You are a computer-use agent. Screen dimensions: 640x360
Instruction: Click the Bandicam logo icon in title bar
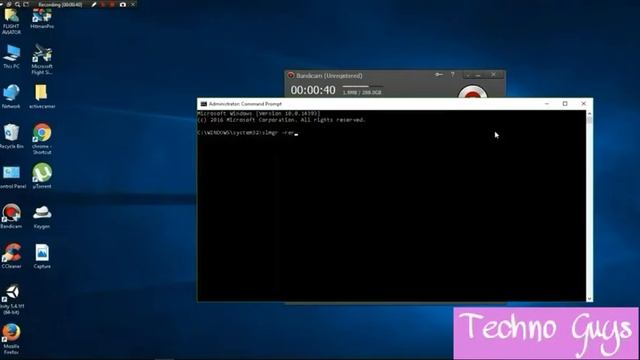tap(291, 76)
